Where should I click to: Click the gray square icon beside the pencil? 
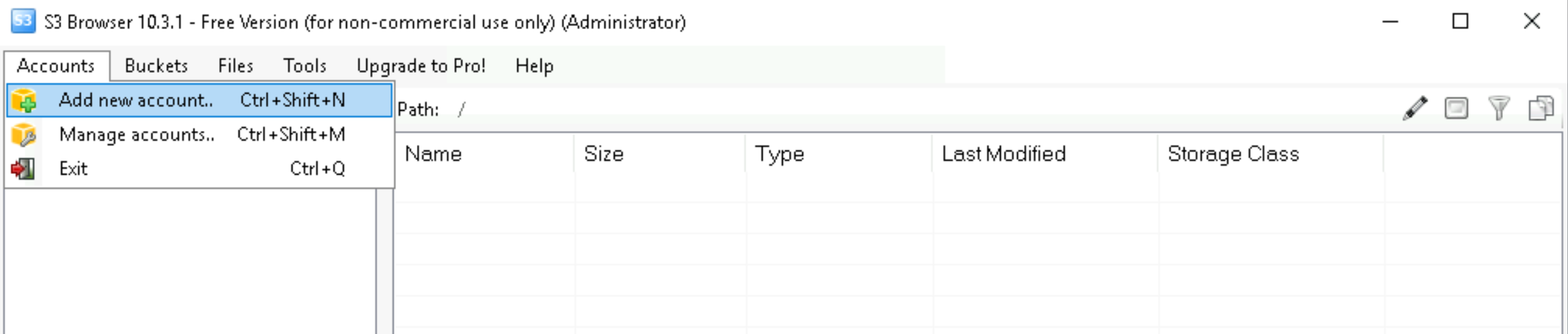1456,108
